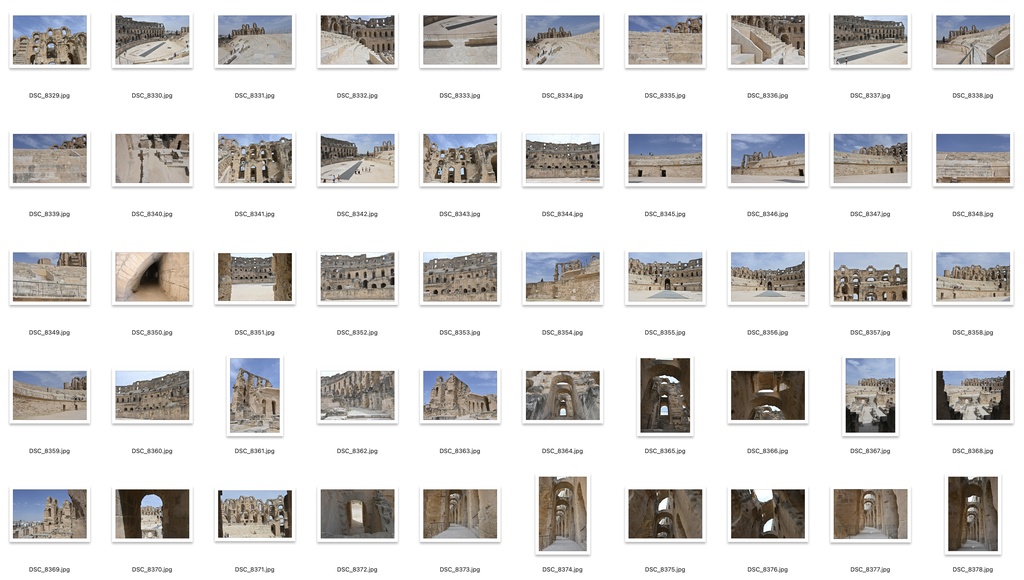The image size is (1024, 580).
Task: Select the DSC_8340.jpg close-up stonework photo
Action: (151, 158)
